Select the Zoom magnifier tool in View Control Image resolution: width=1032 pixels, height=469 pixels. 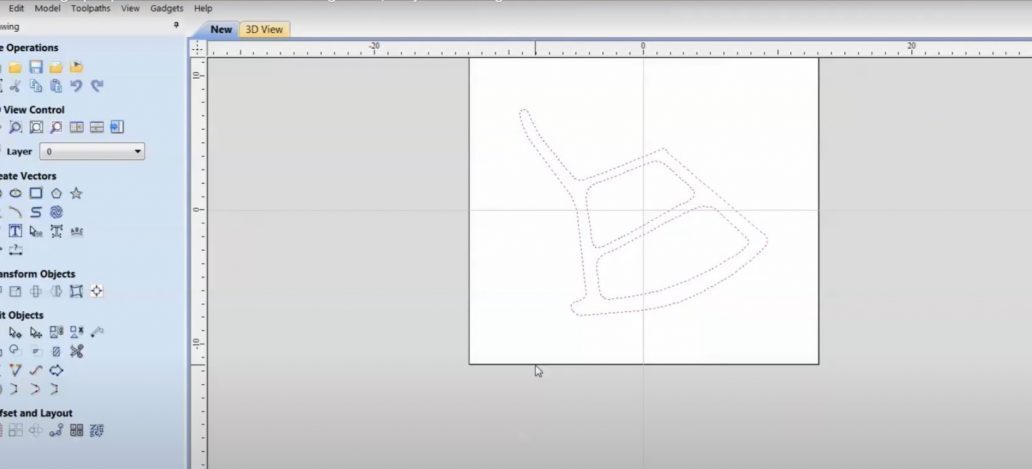coord(15,127)
